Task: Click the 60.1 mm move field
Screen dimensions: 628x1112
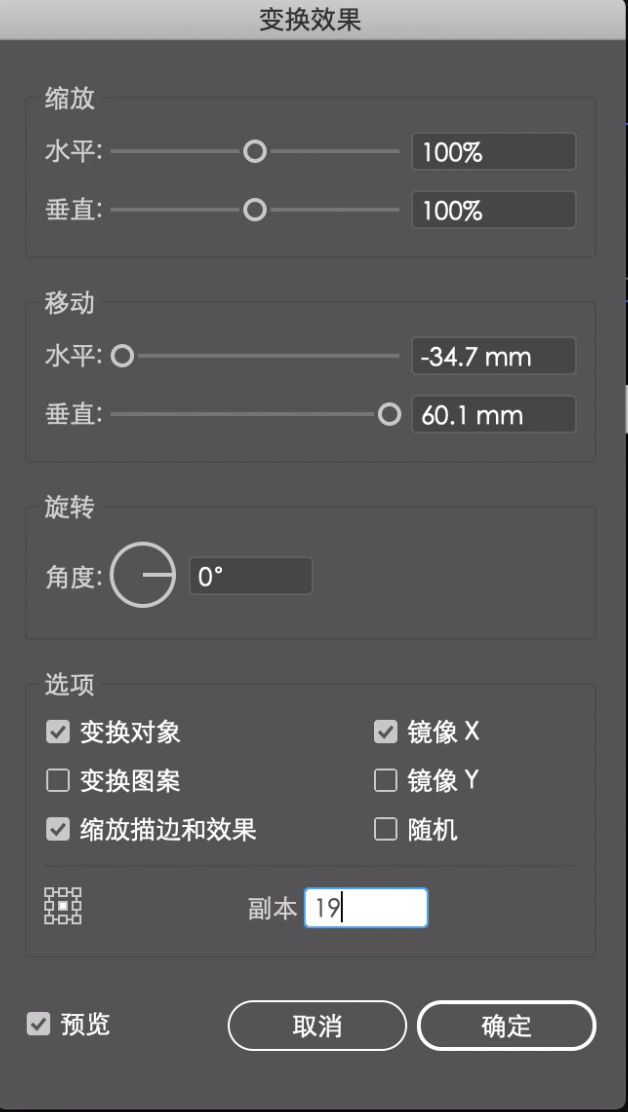Action: (x=494, y=414)
